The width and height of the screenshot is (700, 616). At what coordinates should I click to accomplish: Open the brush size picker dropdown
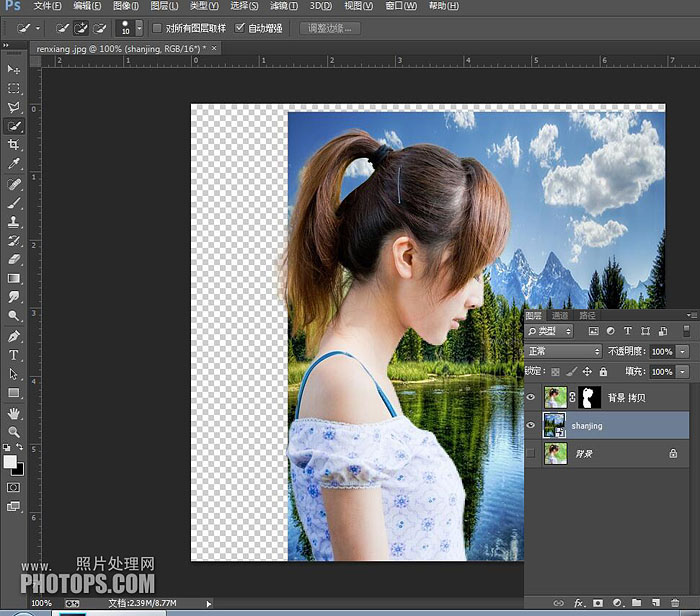pyautogui.click(x=139, y=28)
